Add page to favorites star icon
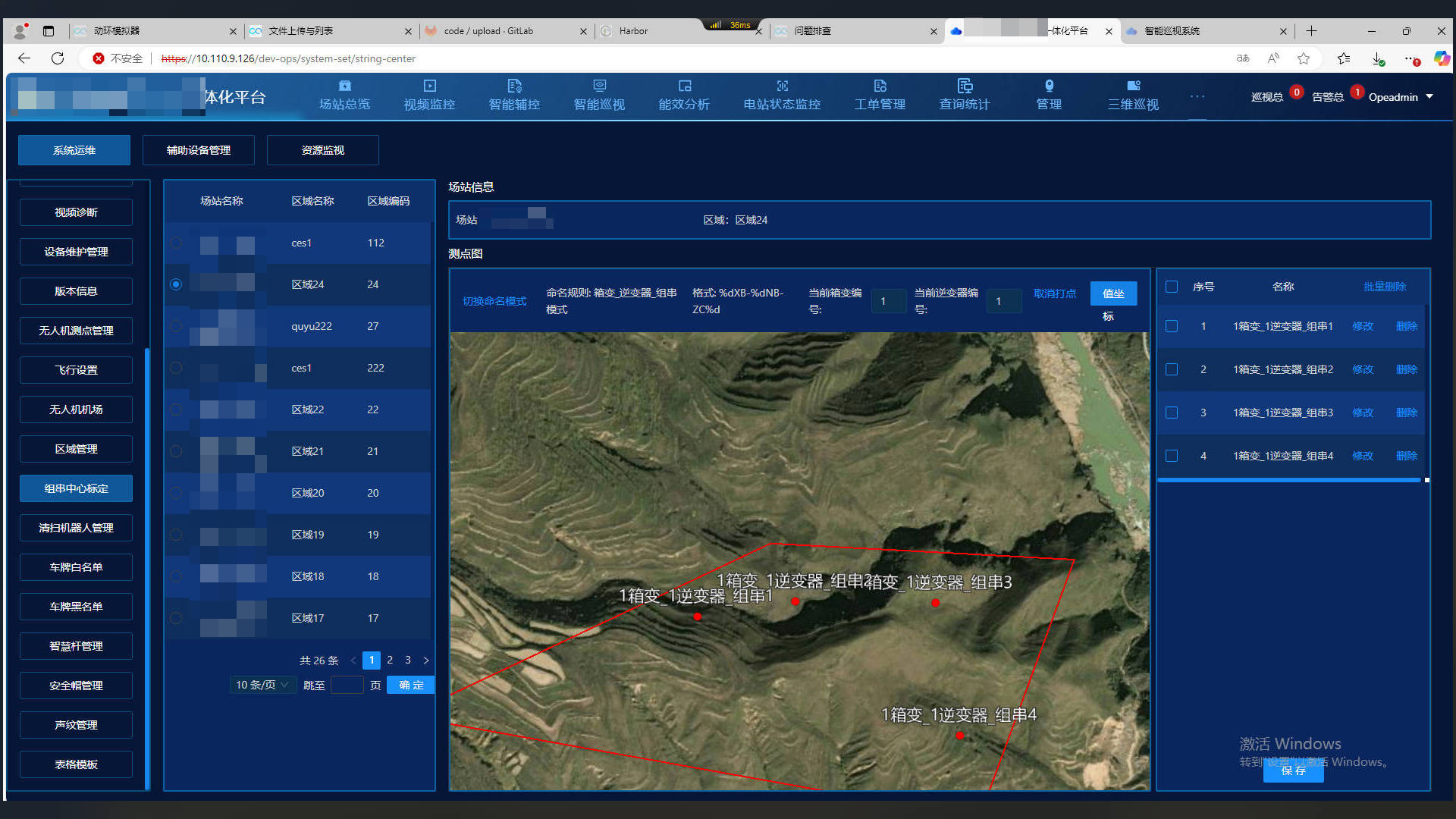 coord(1304,58)
